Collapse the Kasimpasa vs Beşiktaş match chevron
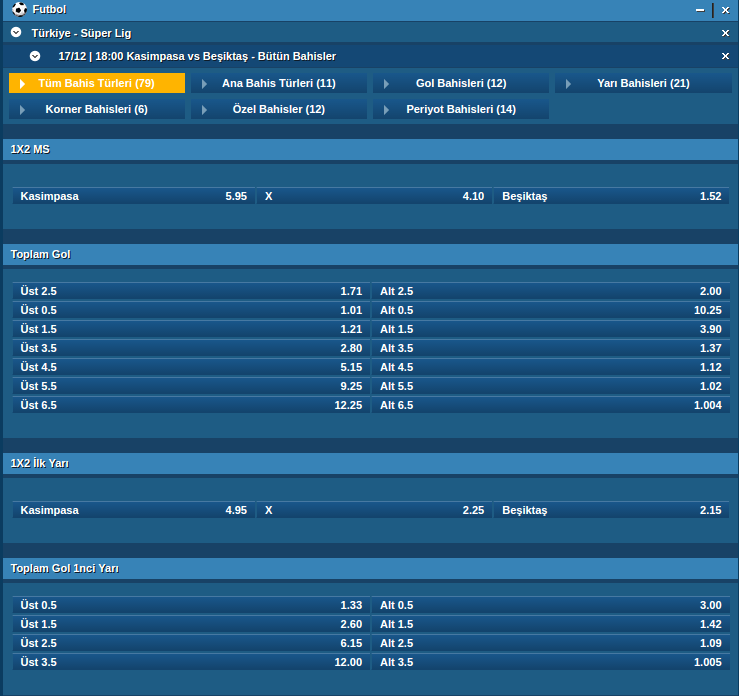Image resolution: width=739 pixels, height=696 pixels. tap(35, 56)
